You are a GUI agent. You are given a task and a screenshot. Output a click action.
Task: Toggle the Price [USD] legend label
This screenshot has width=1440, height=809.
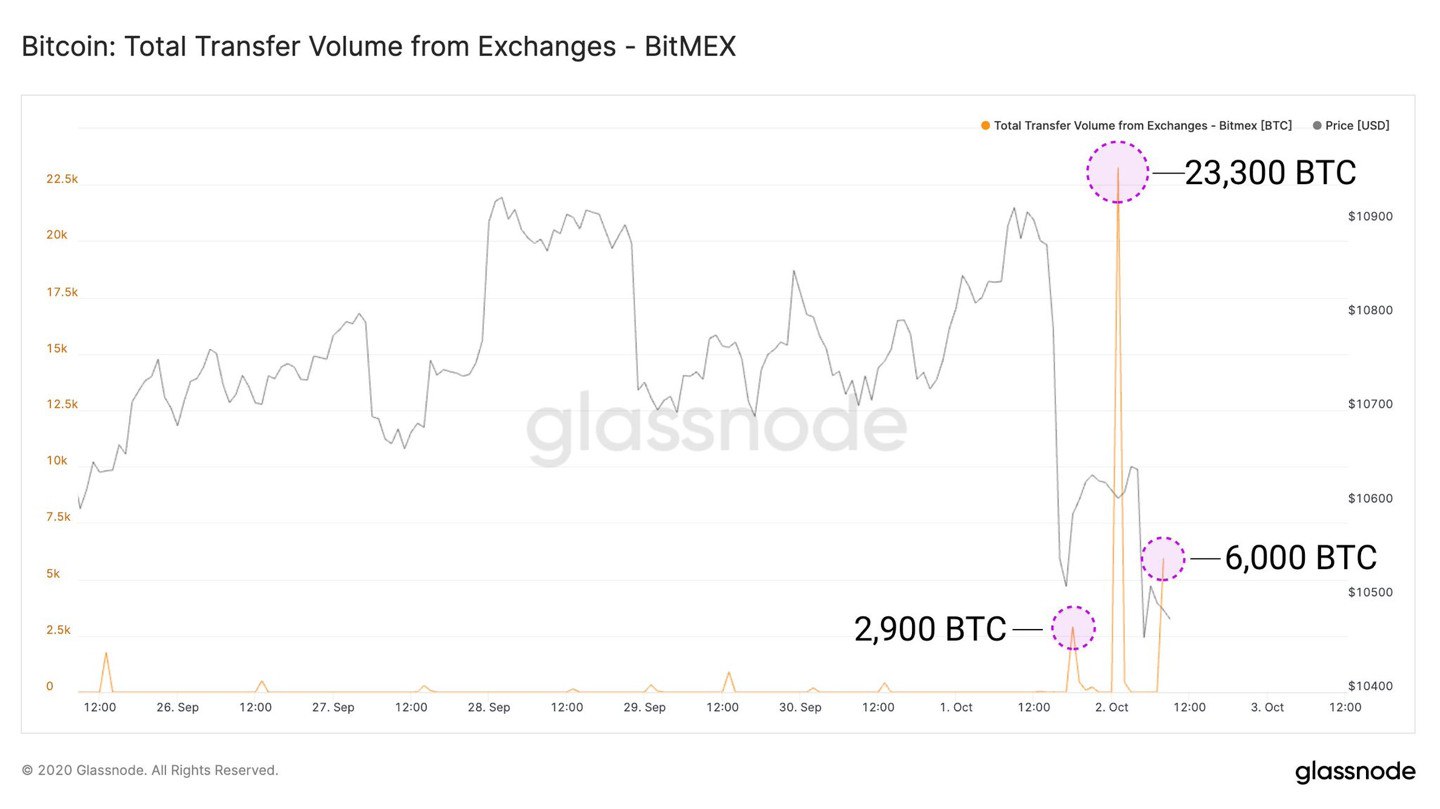click(1357, 126)
